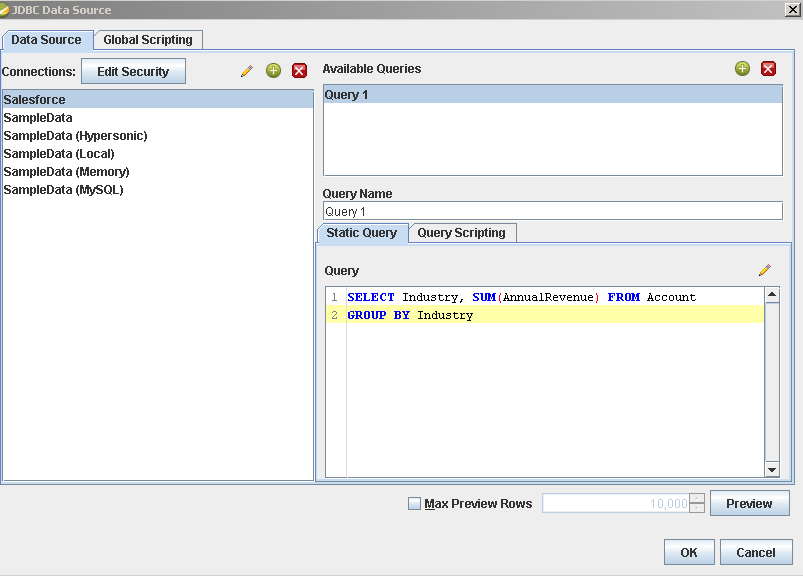Add a new connection with green plus
This screenshot has height=576, width=803.
pos(273,71)
